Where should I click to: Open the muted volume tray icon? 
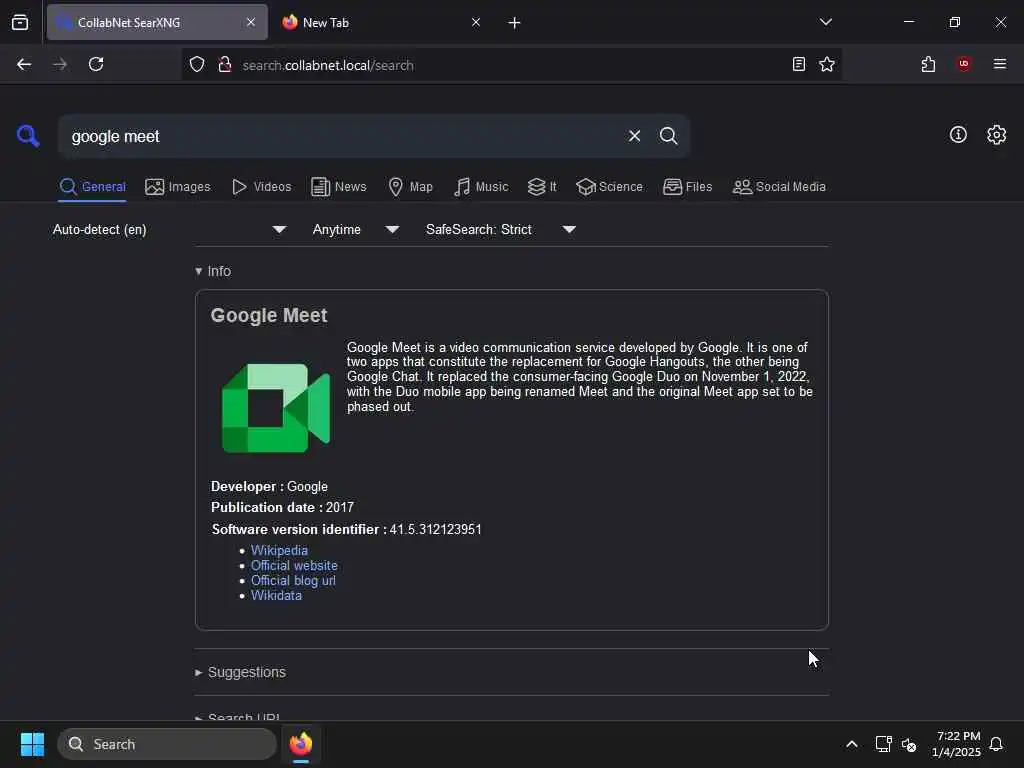909,744
